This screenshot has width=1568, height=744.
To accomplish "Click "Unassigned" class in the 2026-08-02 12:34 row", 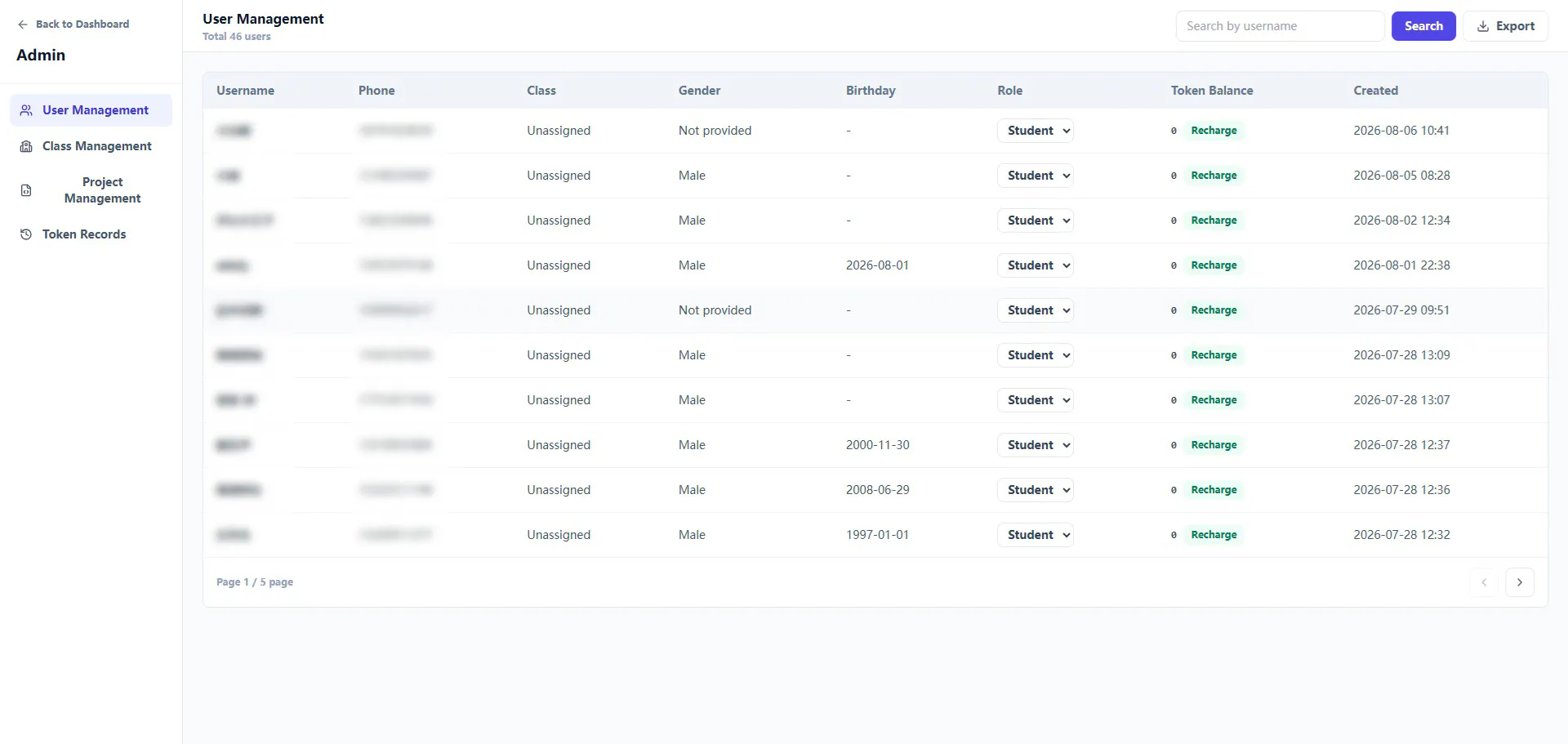I will pyautogui.click(x=559, y=221).
